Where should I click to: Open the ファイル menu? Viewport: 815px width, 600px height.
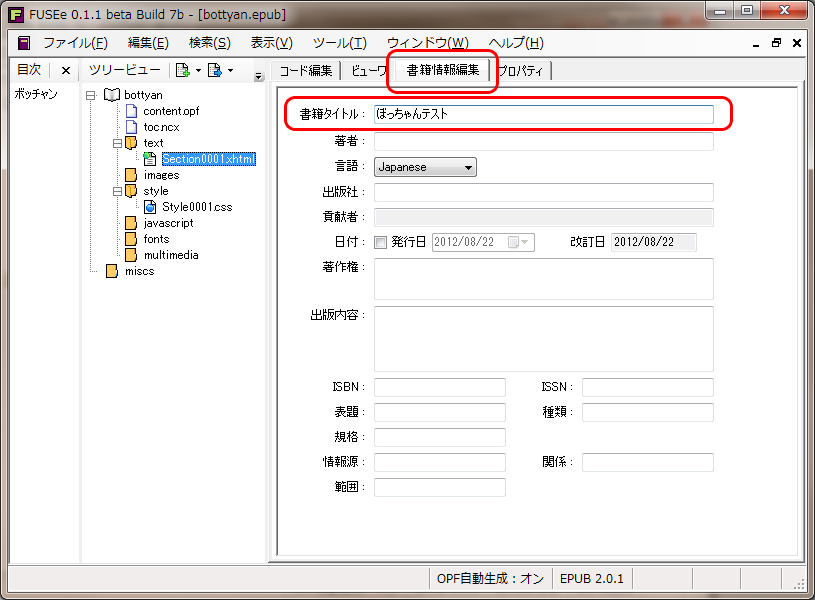pyautogui.click(x=75, y=43)
